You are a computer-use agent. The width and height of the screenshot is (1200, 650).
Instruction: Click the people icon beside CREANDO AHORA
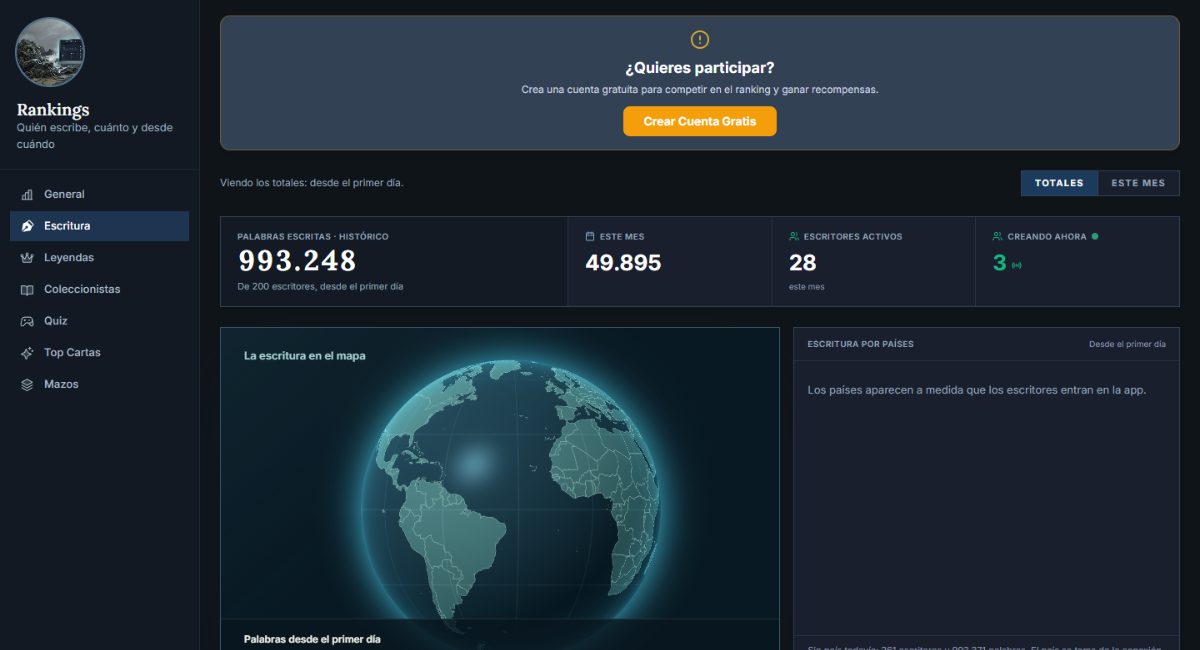tap(998, 237)
